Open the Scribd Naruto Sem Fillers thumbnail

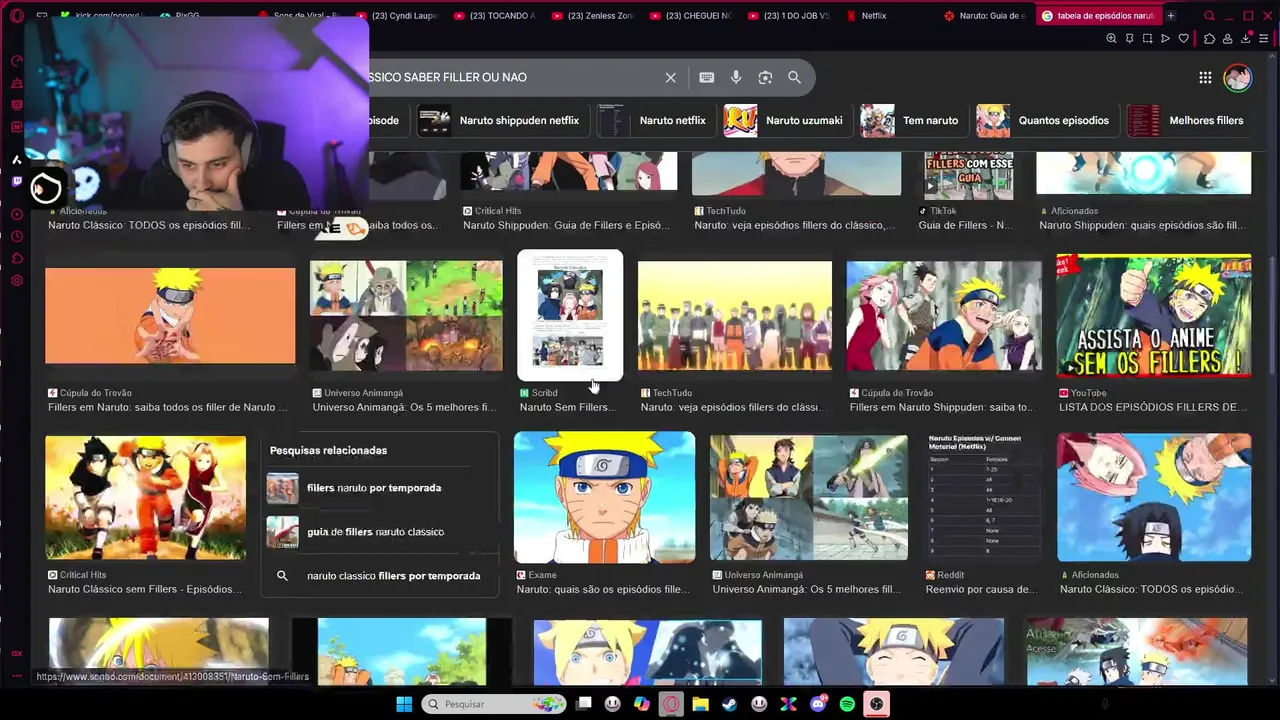pos(570,315)
